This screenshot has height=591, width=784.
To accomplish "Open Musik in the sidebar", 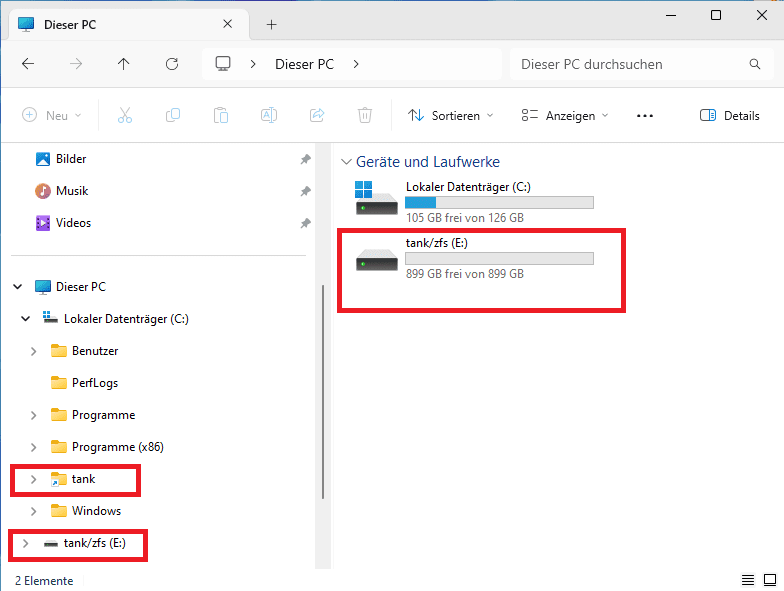I will click(x=72, y=191).
